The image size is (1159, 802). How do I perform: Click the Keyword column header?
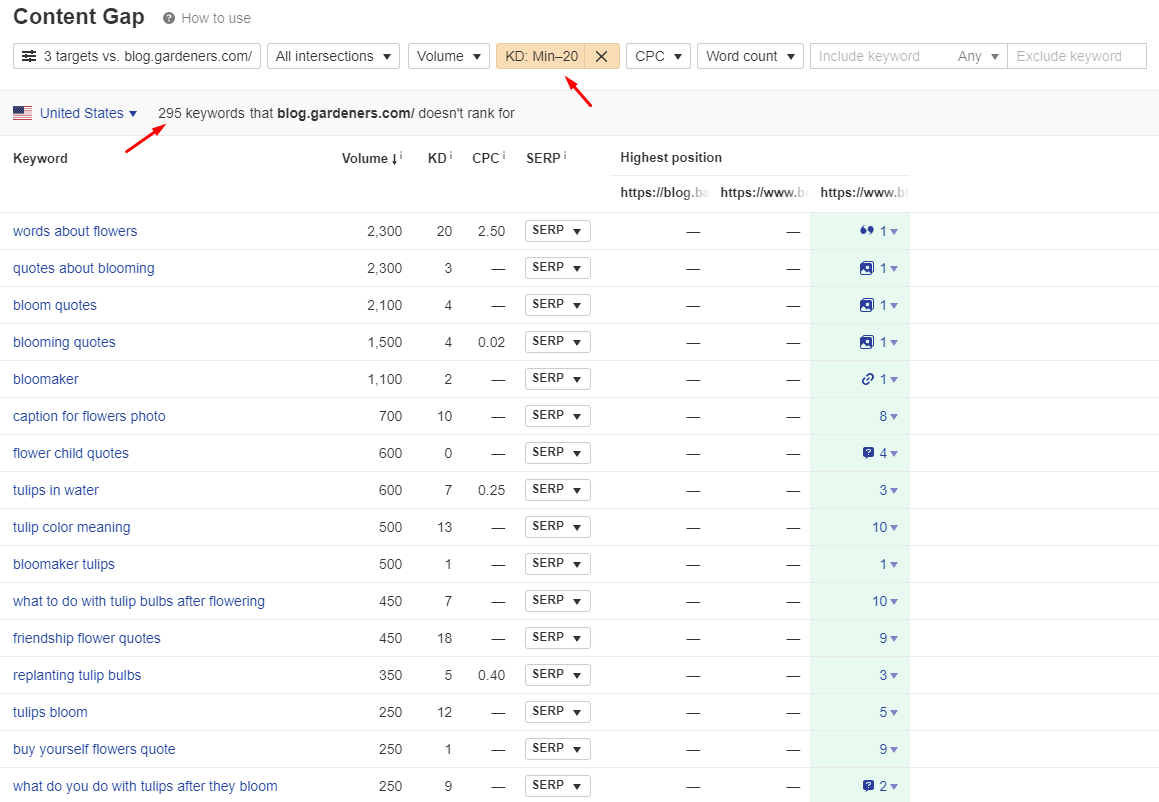41,158
